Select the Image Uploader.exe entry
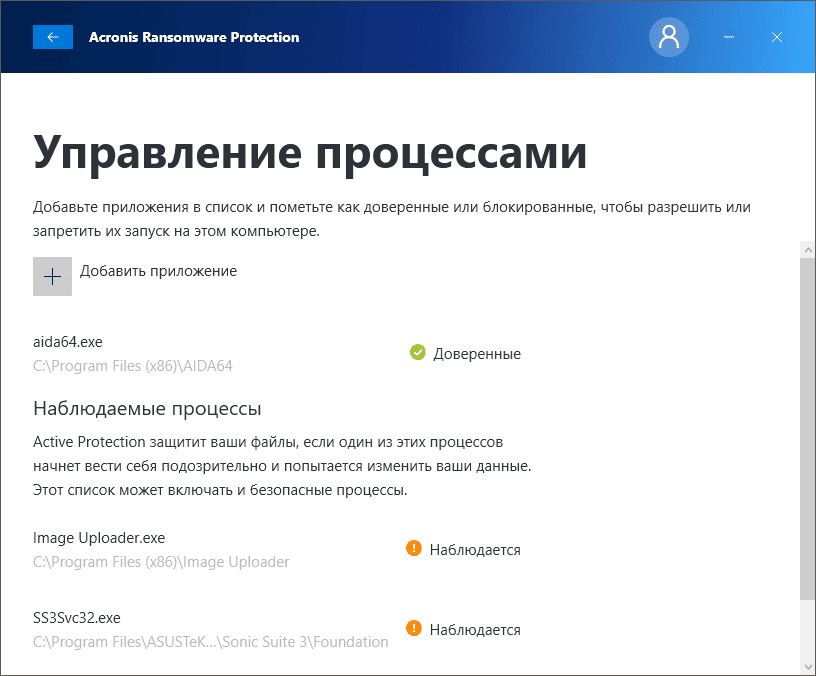Viewport: 816px width, 676px height. point(99,538)
